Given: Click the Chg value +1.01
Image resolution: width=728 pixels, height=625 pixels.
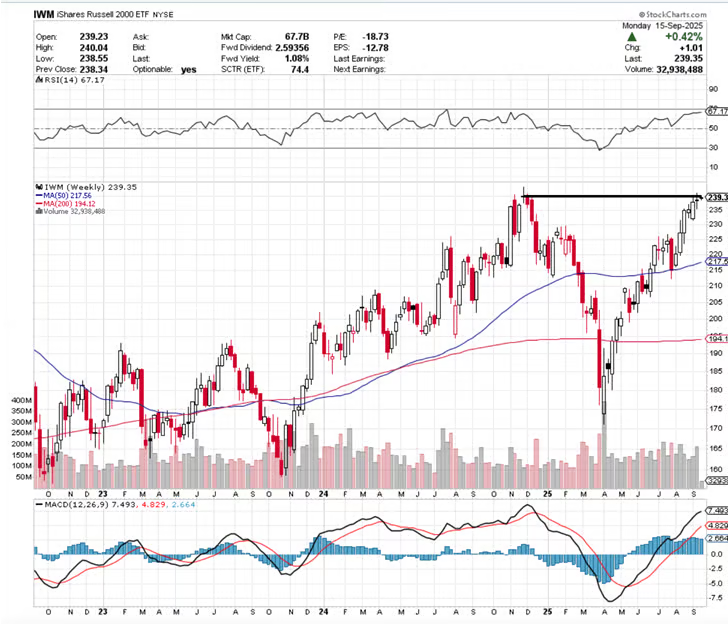Looking at the screenshot, I should (691, 48).
